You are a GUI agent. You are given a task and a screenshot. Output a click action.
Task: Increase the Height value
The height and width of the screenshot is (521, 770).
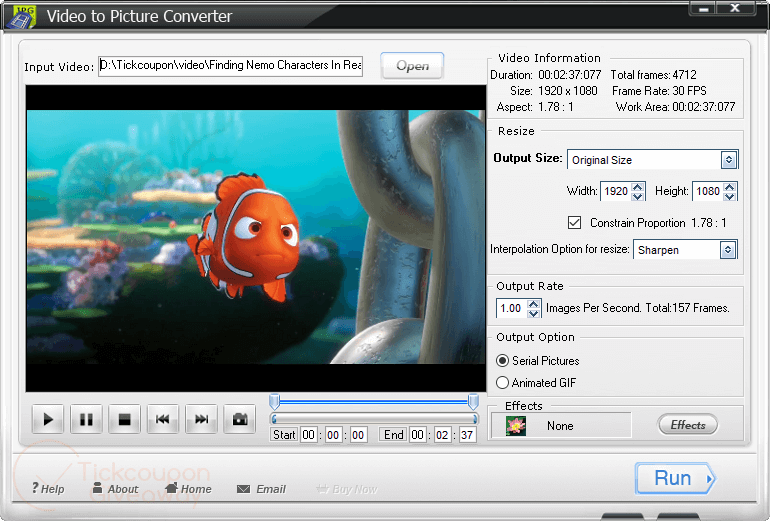[730, 187]
